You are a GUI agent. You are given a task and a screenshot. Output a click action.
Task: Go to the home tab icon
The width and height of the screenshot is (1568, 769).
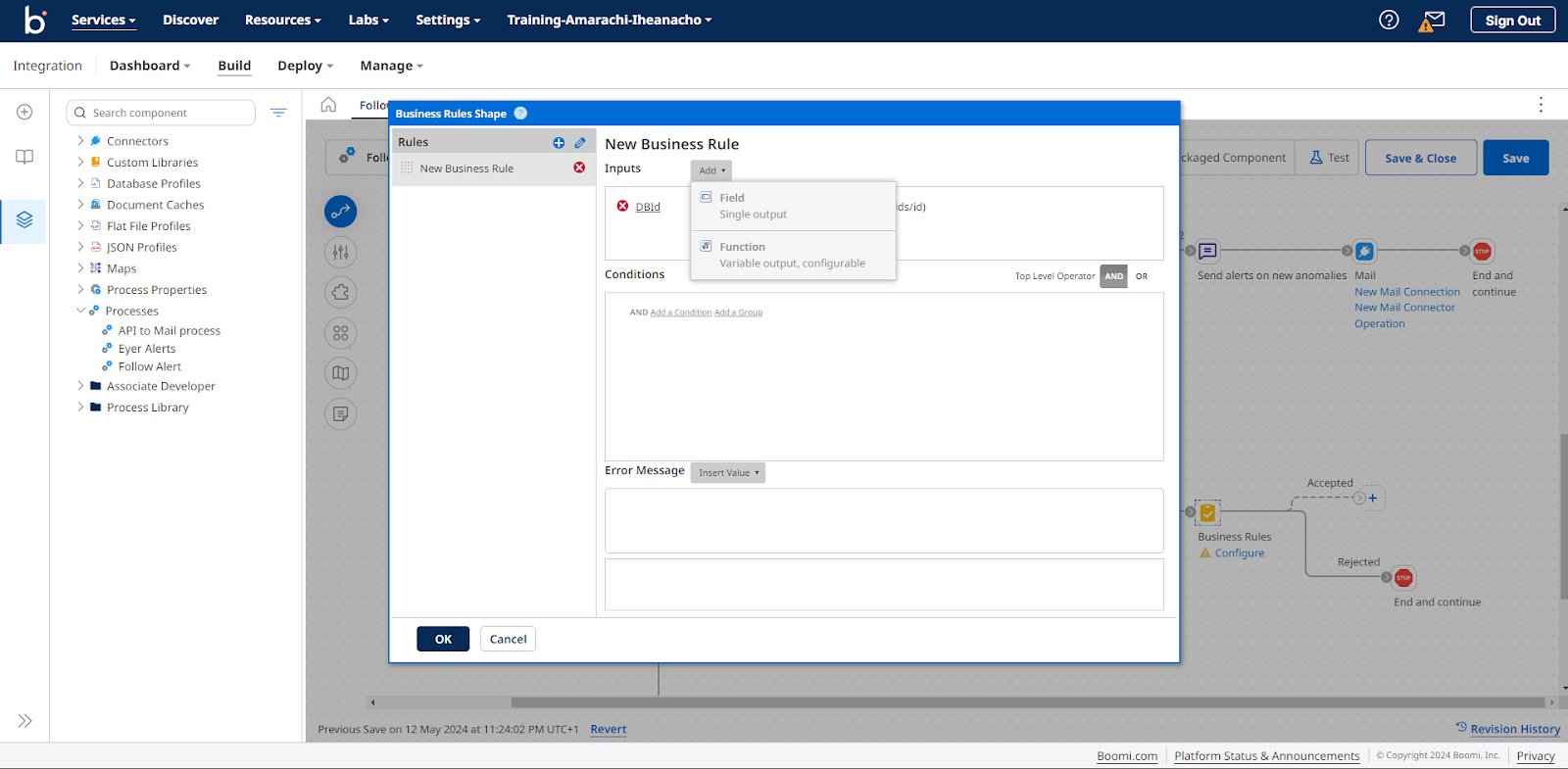point(328,105)
